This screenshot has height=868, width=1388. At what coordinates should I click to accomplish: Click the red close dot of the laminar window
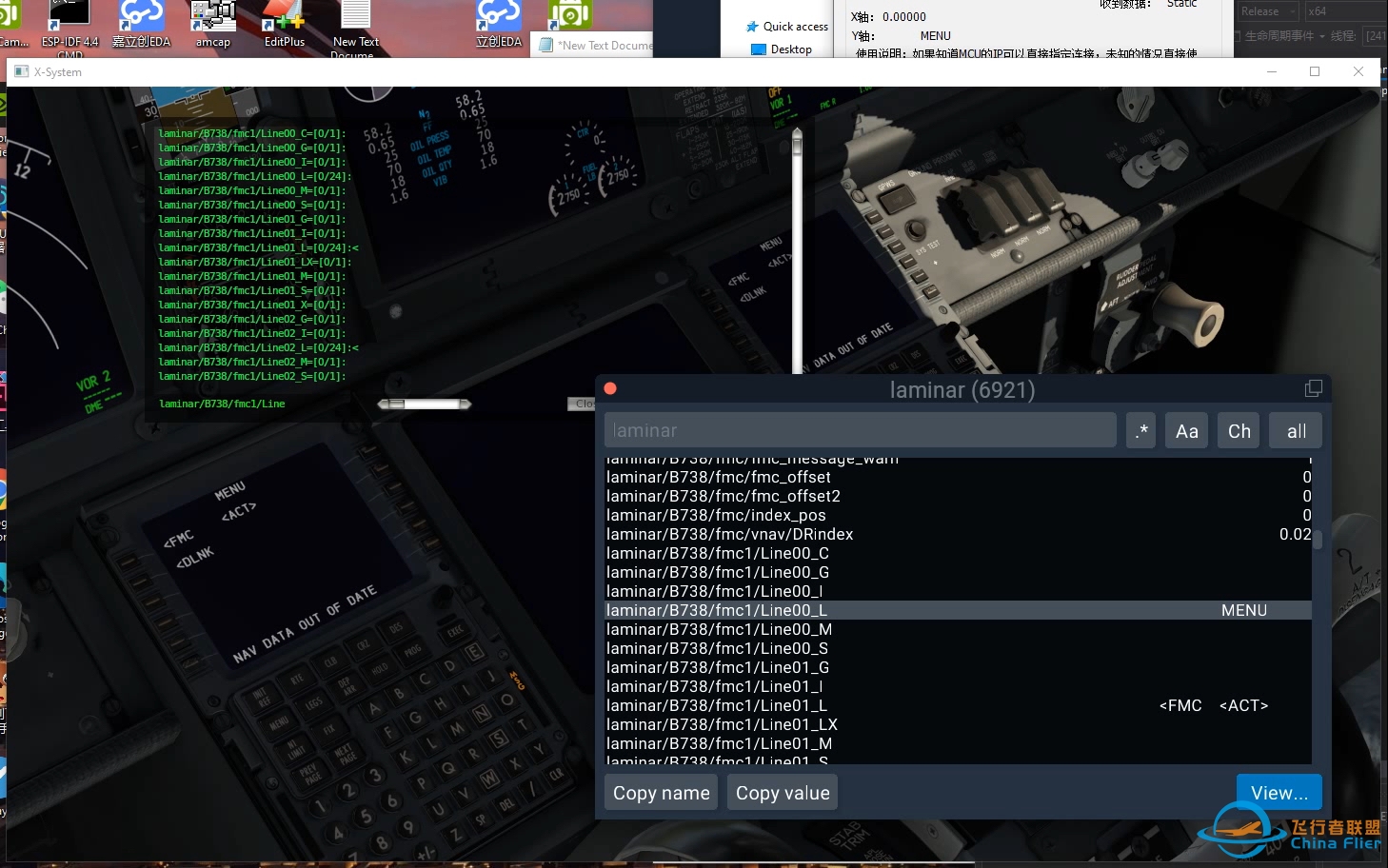click(x=610, y=388)
